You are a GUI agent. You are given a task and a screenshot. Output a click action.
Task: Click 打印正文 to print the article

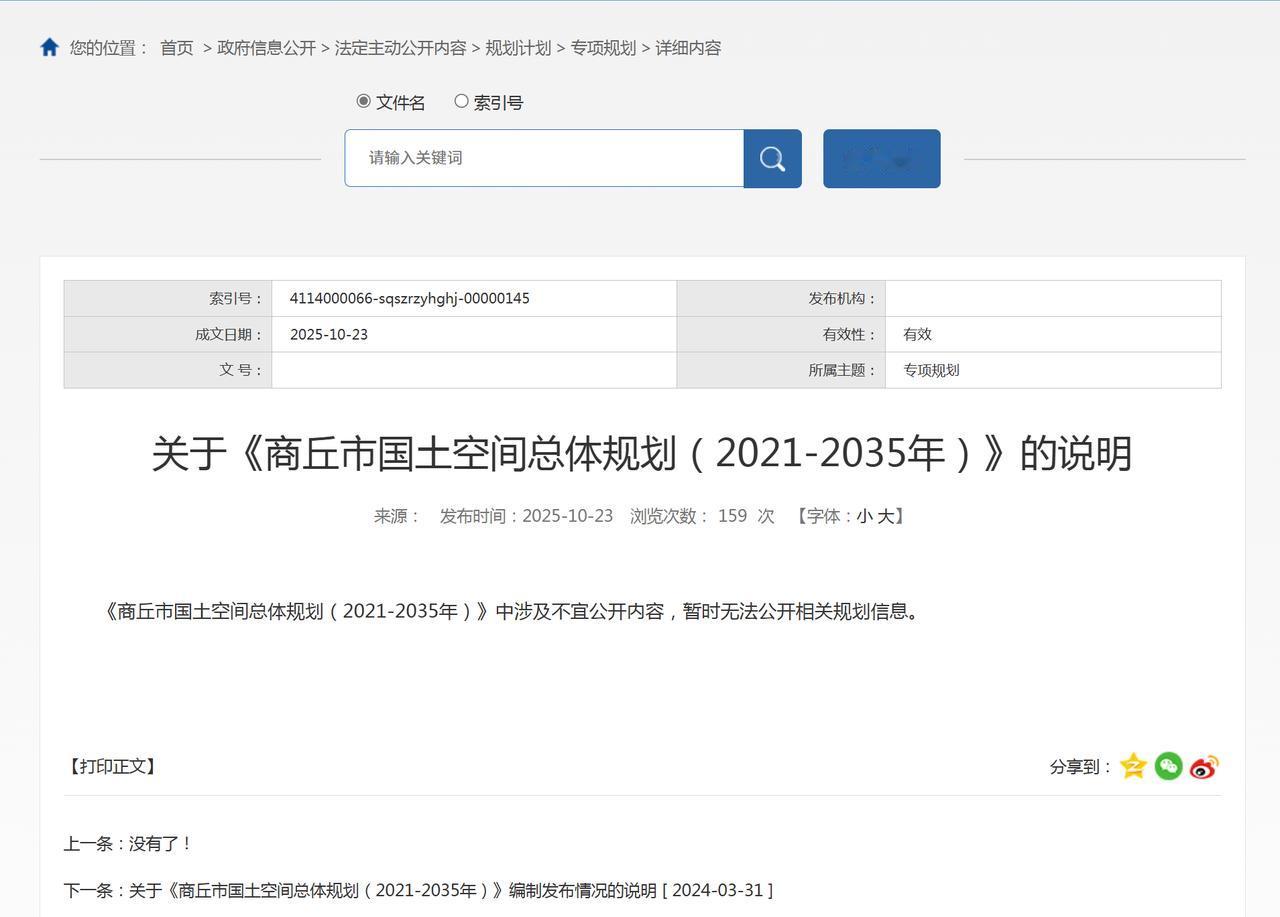click(112, 766)
